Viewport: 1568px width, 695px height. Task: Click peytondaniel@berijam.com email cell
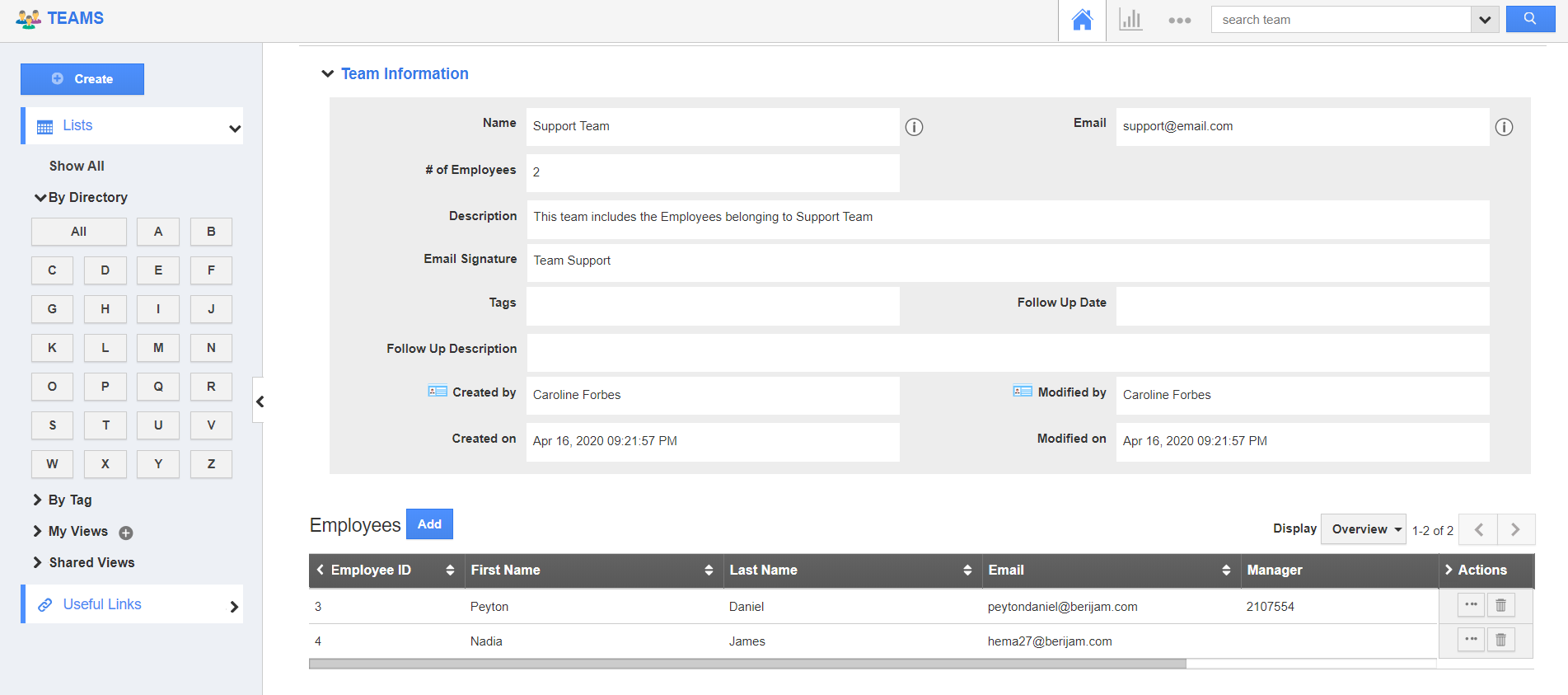tap(1062, 607)
